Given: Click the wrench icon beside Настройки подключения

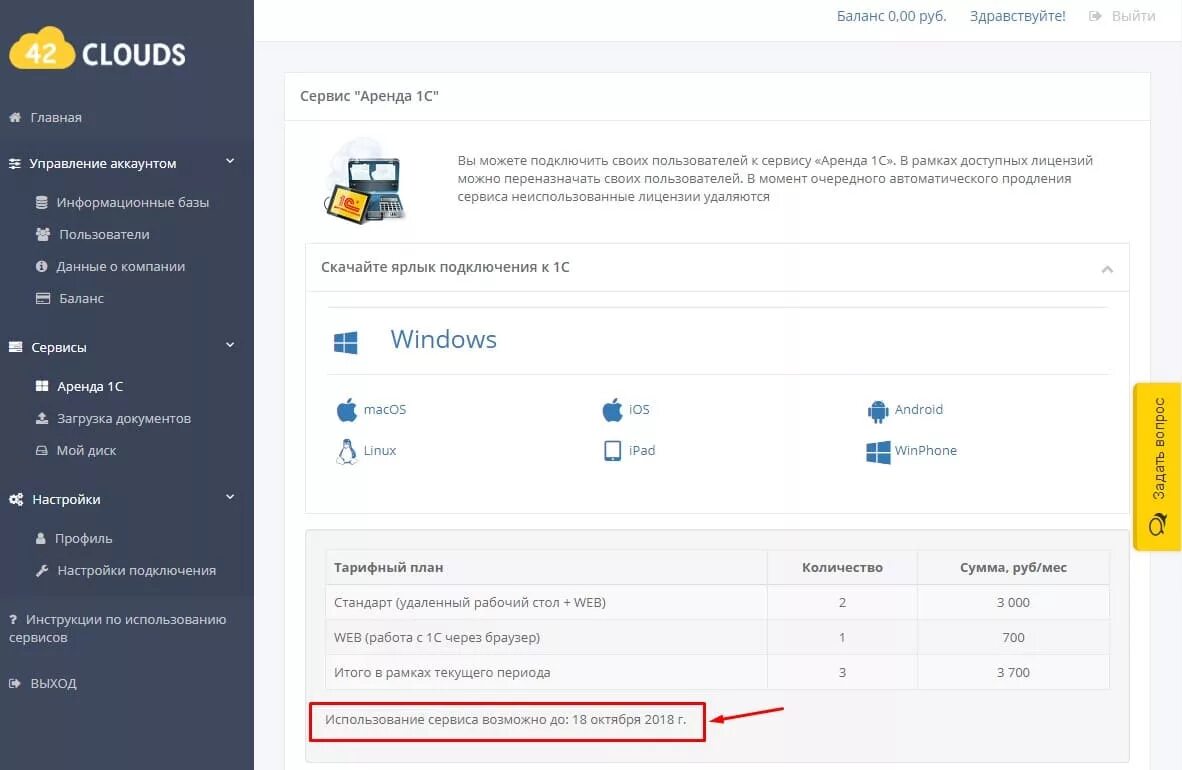Looking at the screenshot, I should point(42,571).
